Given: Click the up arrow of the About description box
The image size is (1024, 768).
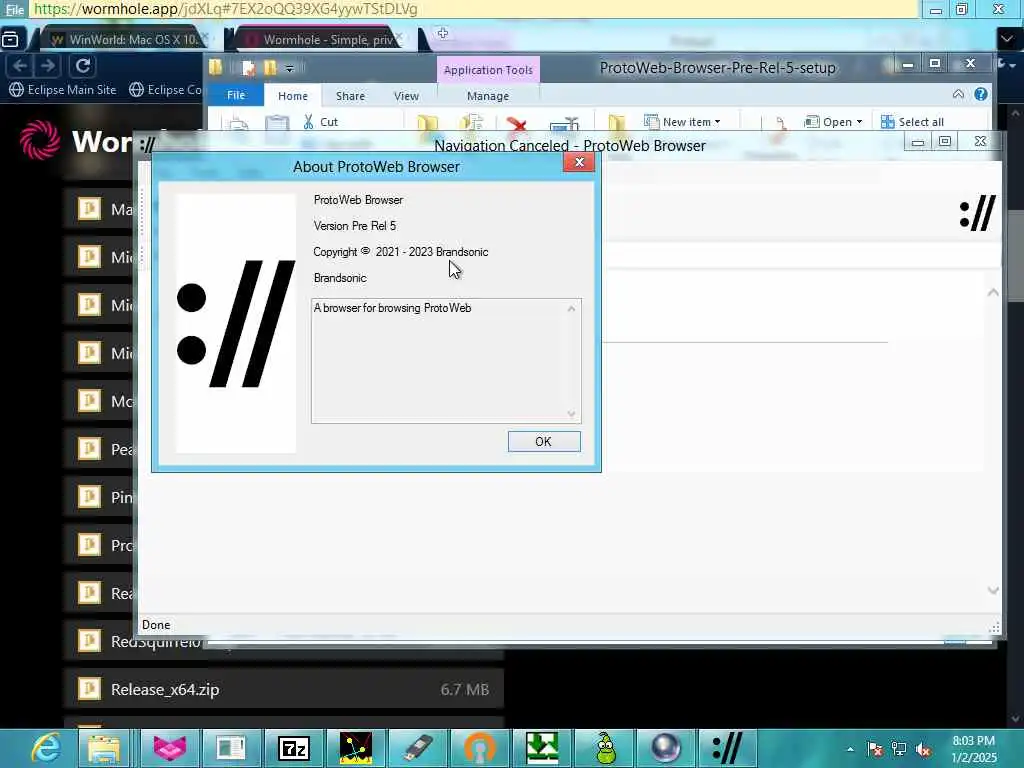Looking at the screenshot, I should coord(571,308).
